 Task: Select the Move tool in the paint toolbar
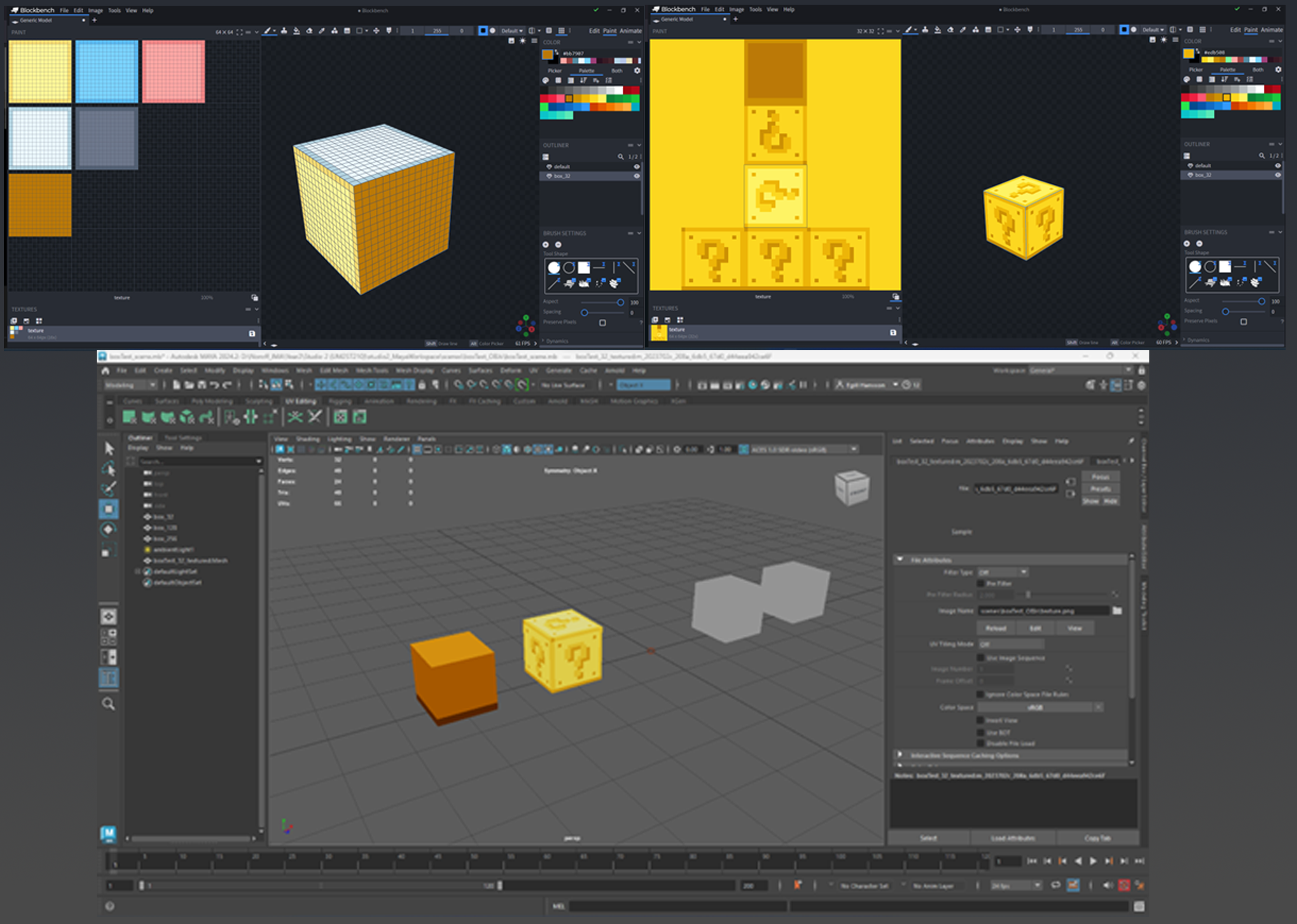(377, 30)
